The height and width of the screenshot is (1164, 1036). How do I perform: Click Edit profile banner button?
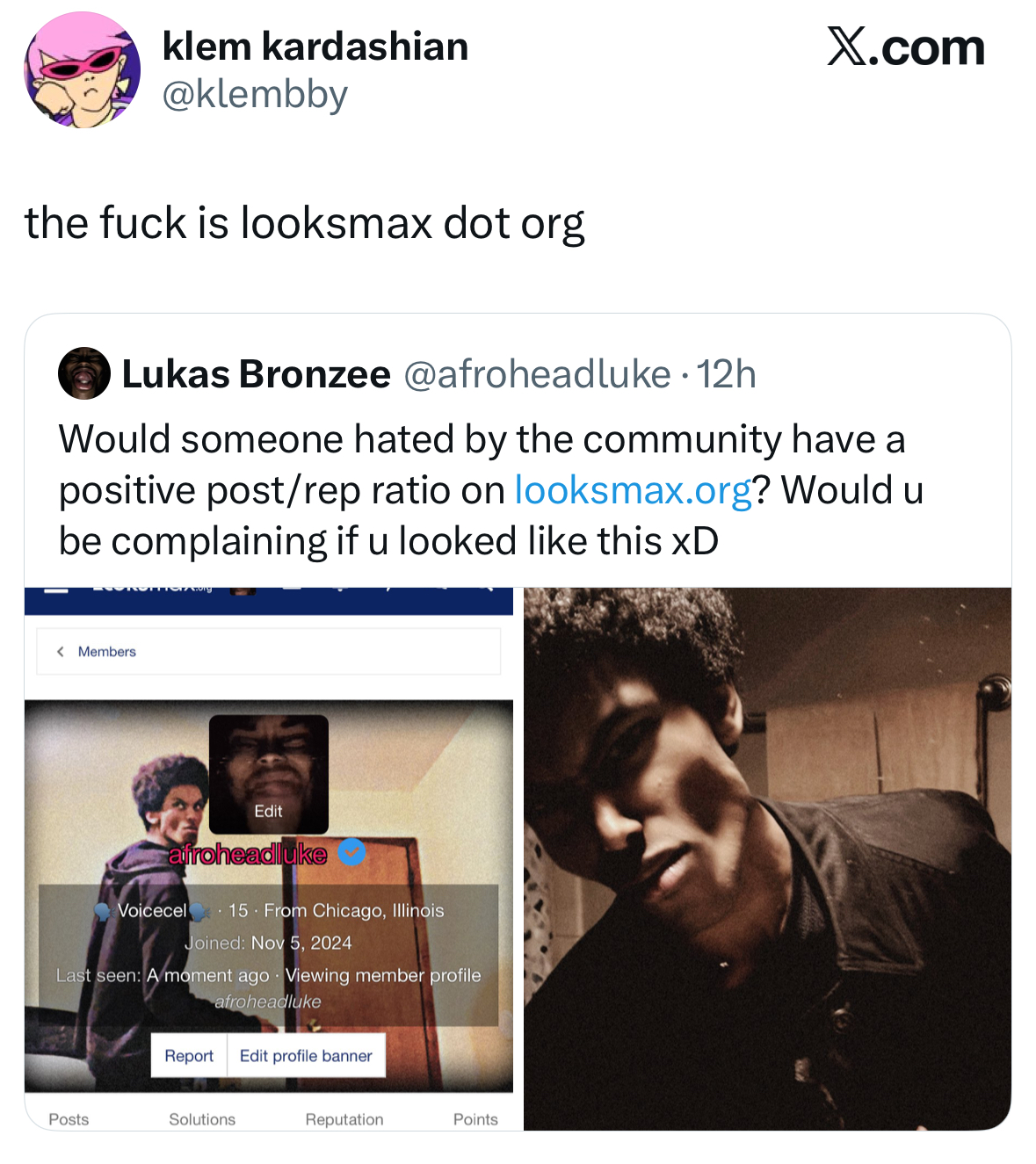coord(306,1056)
